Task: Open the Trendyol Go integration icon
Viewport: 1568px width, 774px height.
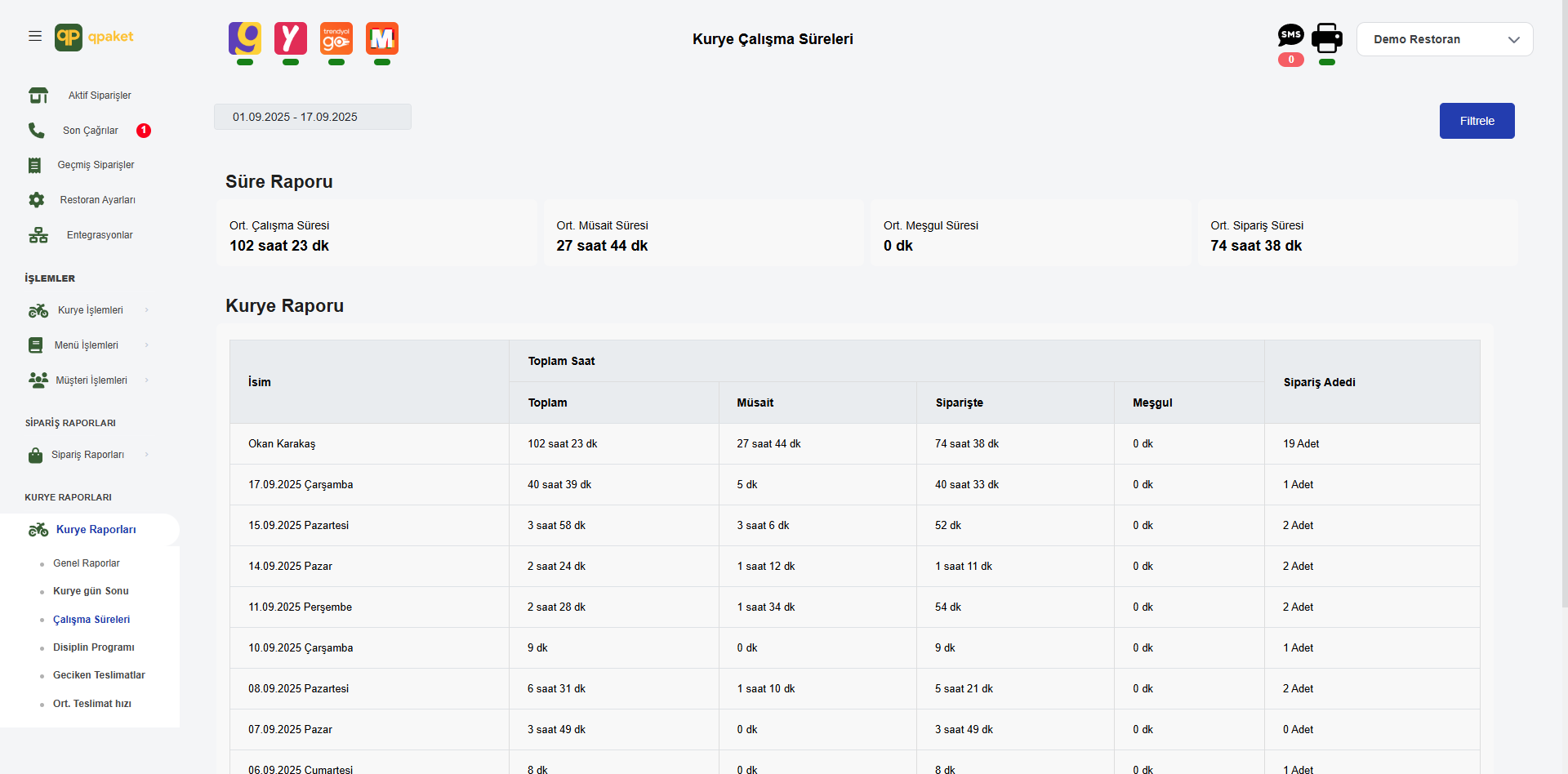Action: coord(336,39)
